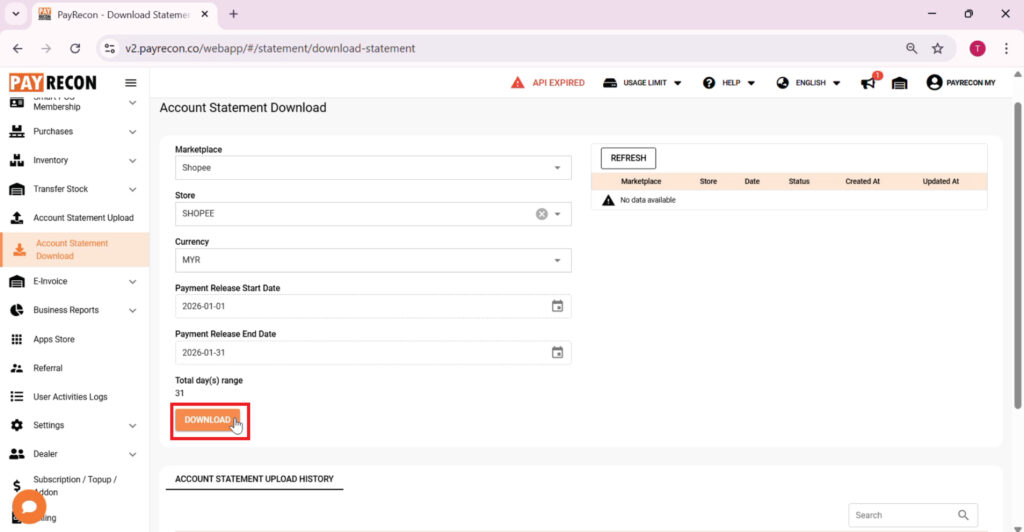Viewport: 1024px width, 532px height.
Task: Click the Search input field
Action: point(912,515)
